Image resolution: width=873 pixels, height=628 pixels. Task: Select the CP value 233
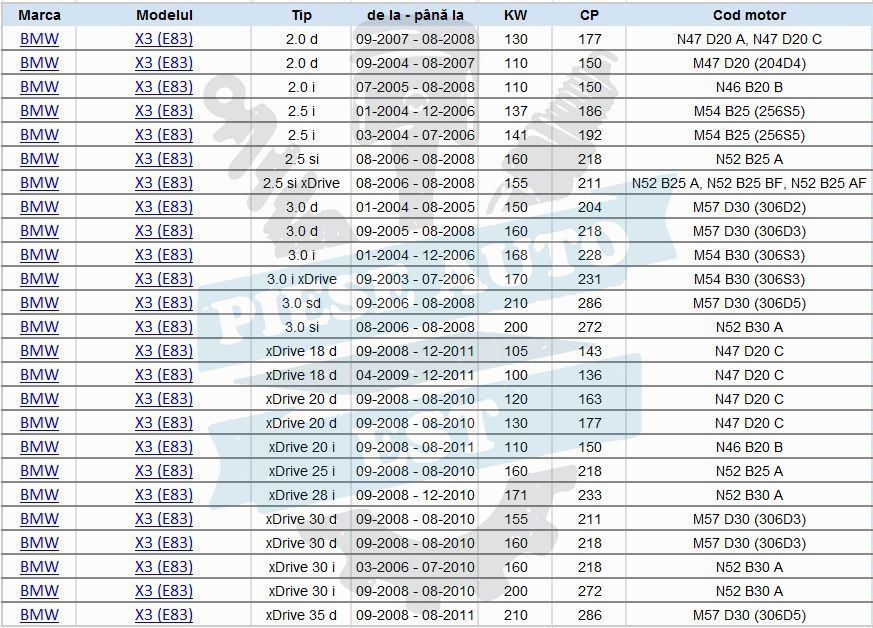[x=589, y=495]
